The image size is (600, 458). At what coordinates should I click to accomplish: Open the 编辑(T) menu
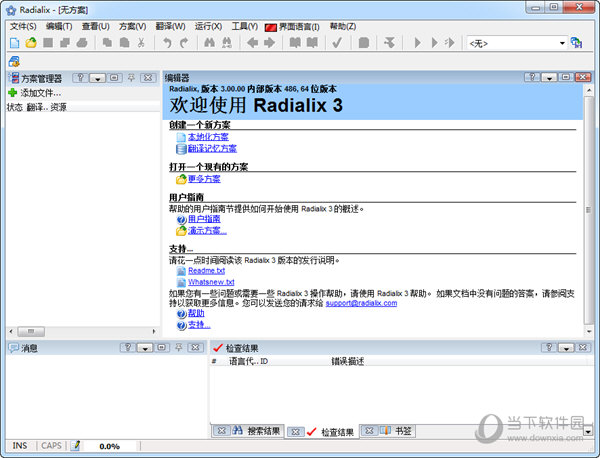[59, 26]
